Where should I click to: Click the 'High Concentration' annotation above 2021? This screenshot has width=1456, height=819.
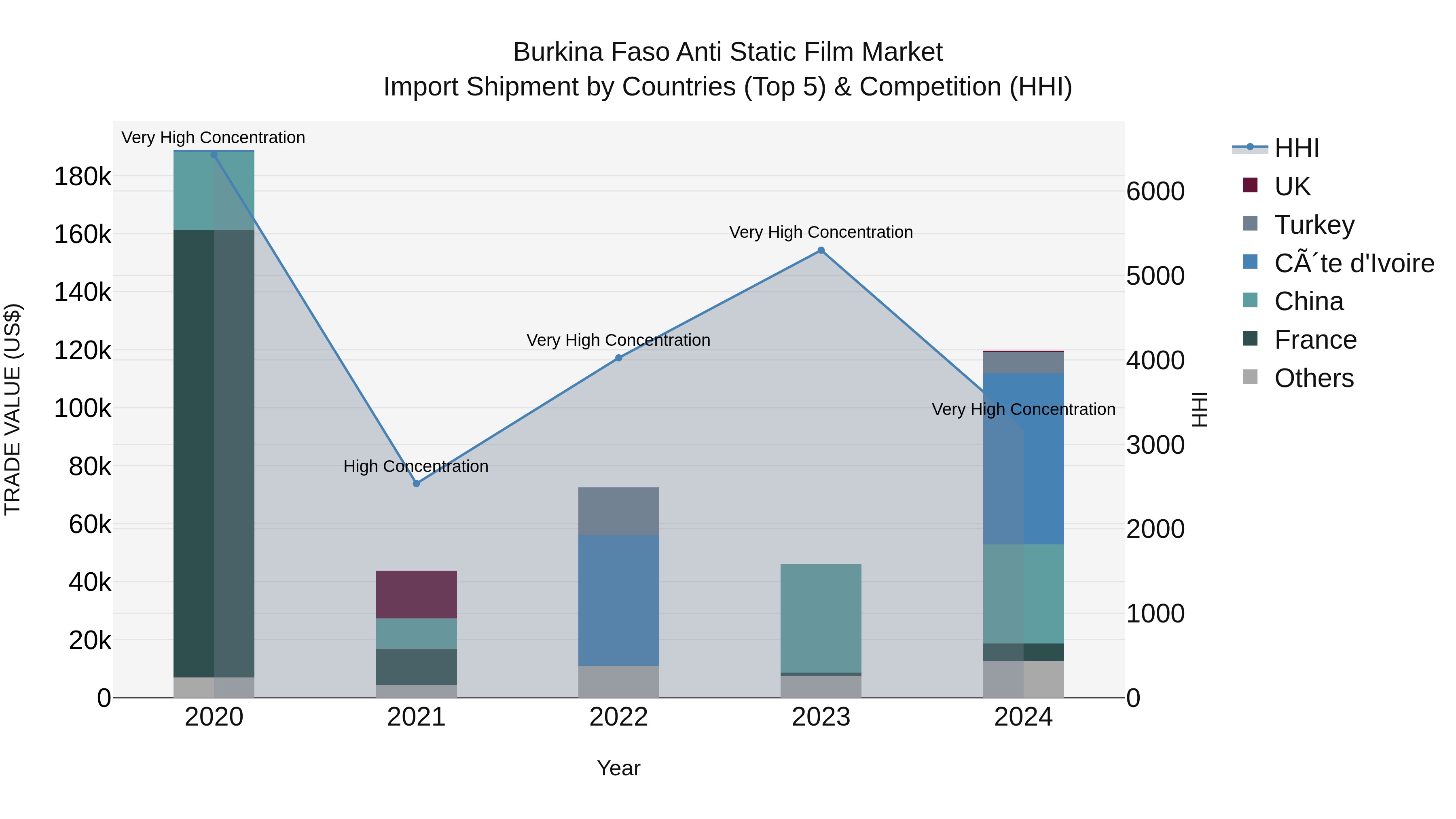[x=416, y=466]
